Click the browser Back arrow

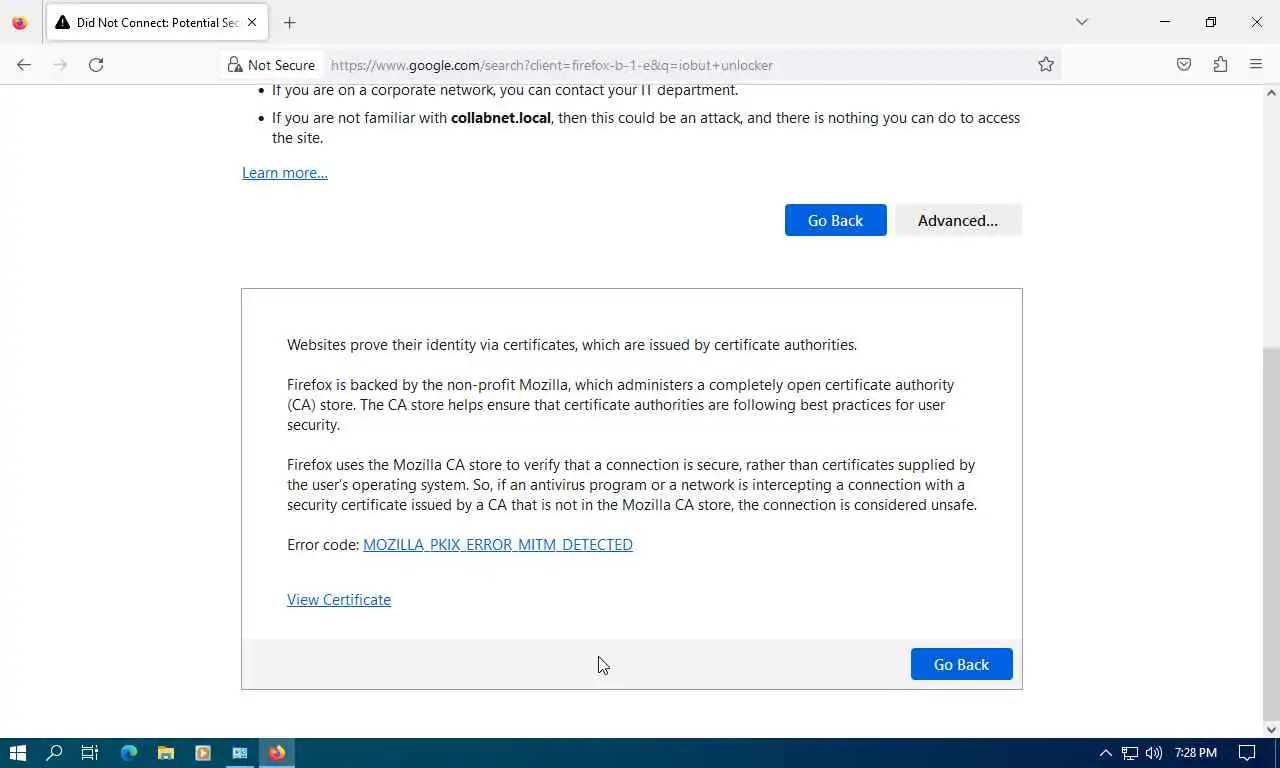tap(24, 65)
